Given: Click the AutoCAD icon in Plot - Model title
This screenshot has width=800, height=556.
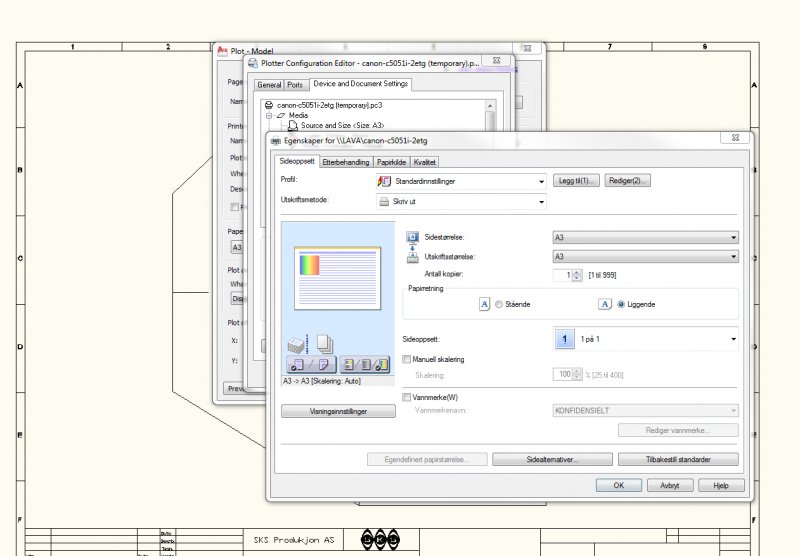Looking at the screenshot, I should pos(222,51).
